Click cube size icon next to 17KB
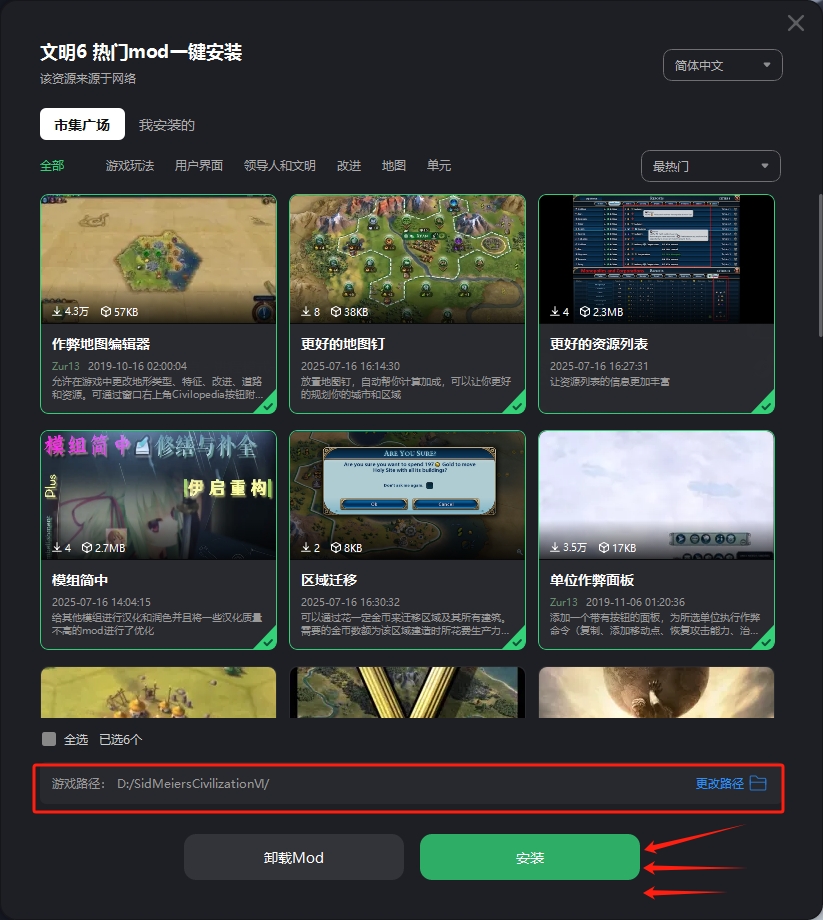This screenshot has height=920, width=823. click(604, 547)
